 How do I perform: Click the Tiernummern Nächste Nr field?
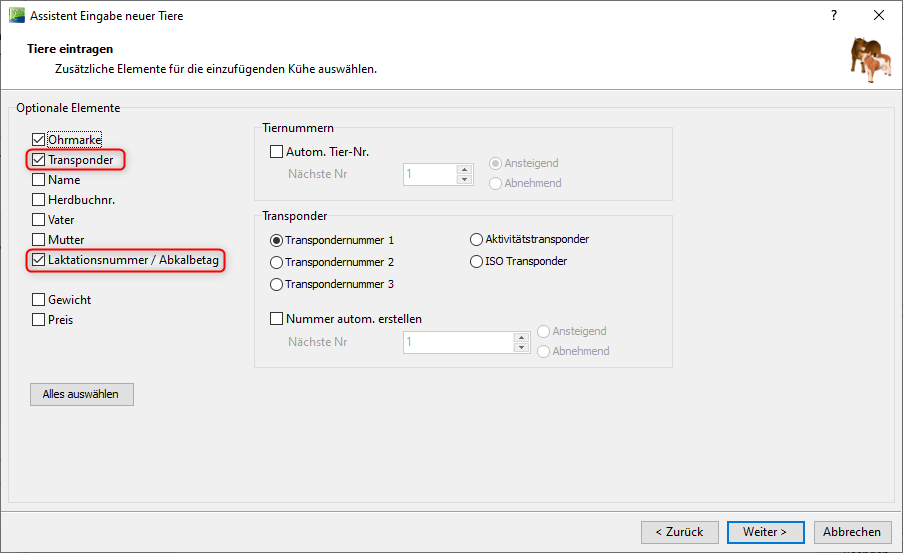[430, 174]
